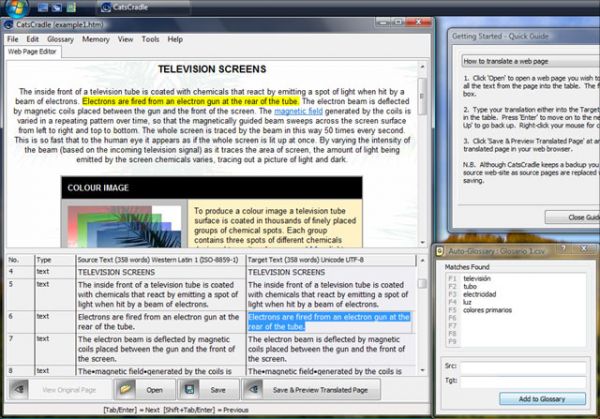Click the translation table scrollbar down arrow
600x419 pixels.
422,370
